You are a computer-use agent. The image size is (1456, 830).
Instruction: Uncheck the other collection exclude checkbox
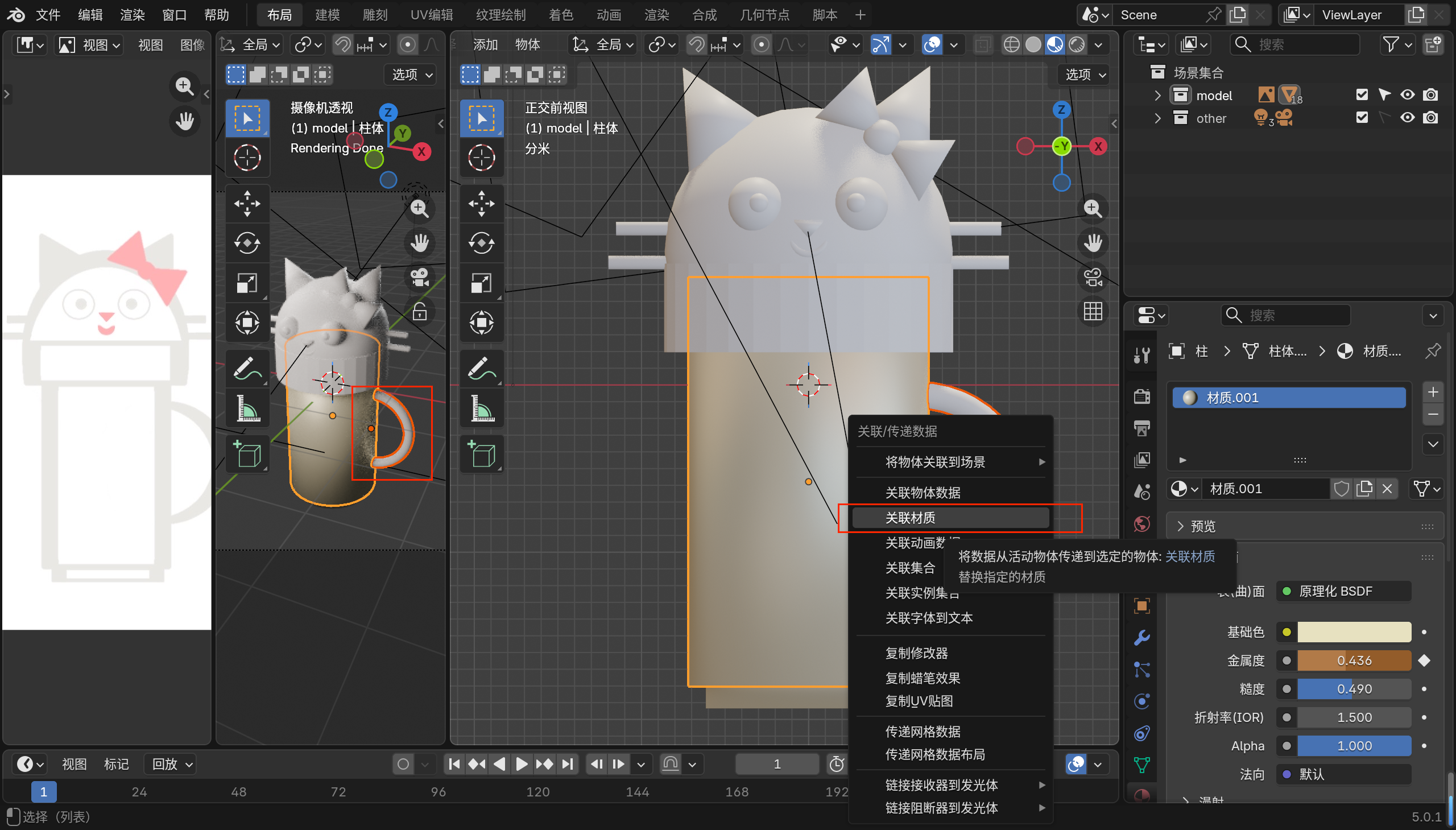1362,117
